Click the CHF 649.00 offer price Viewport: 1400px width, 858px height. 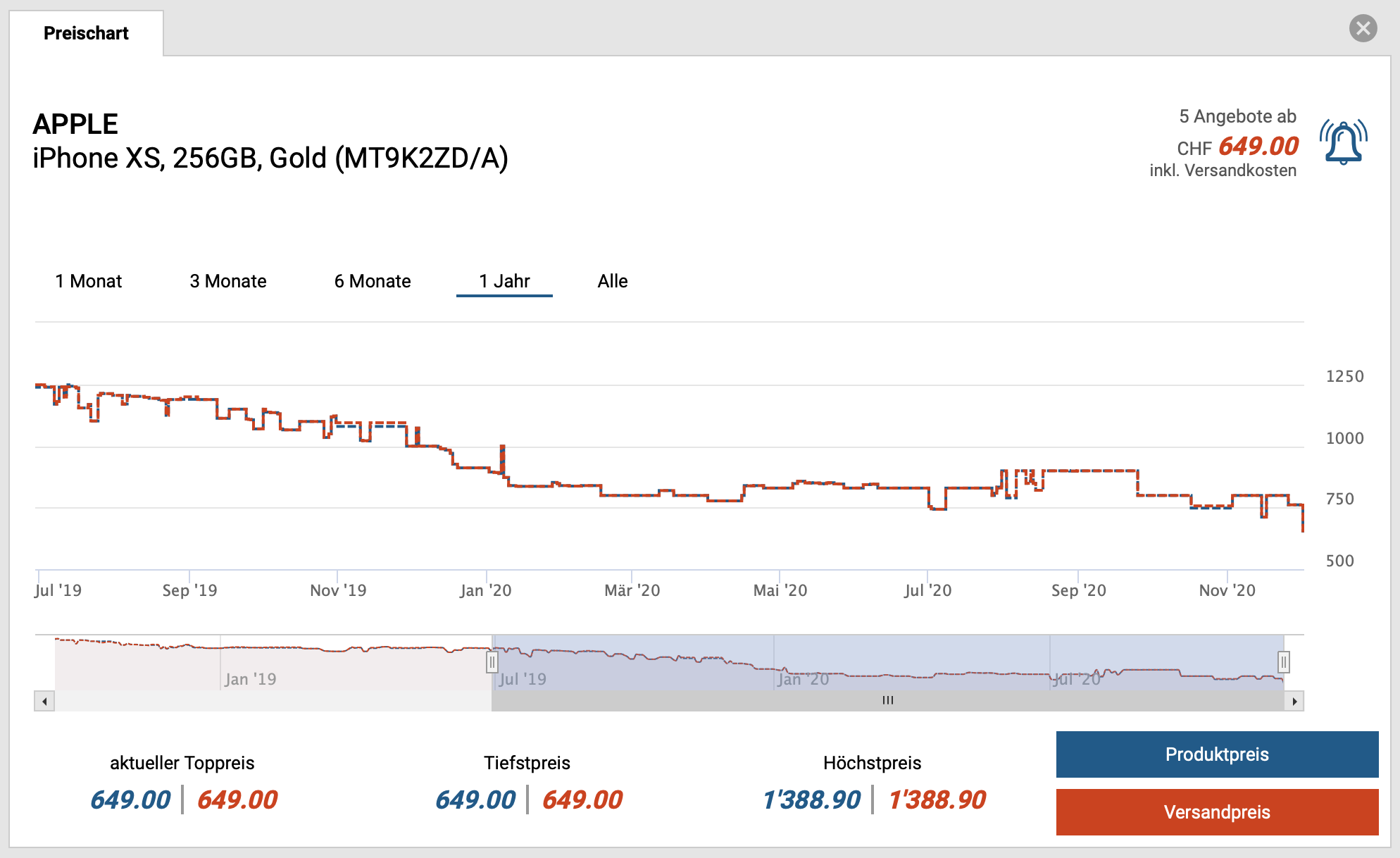tap(1258, 147)
